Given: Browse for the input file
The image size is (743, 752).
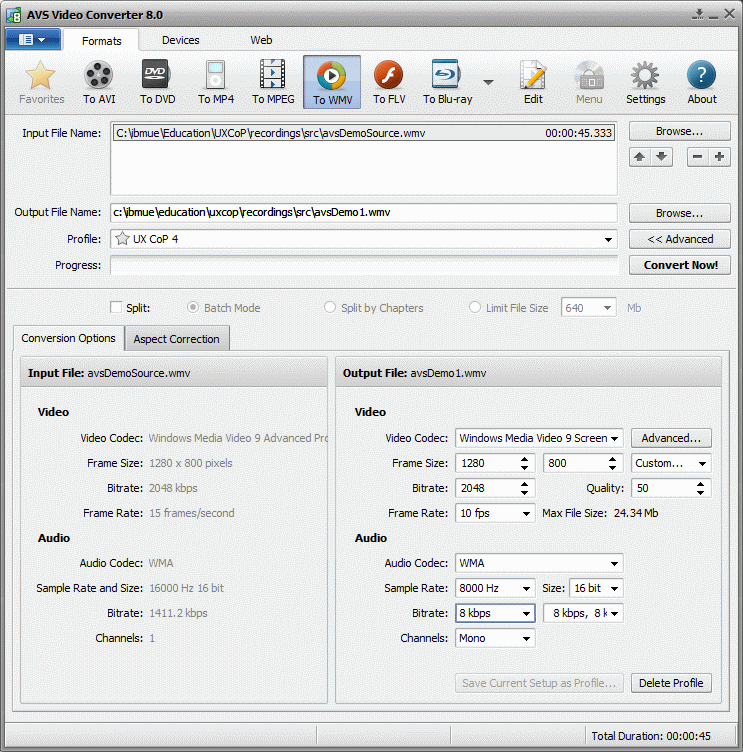Looking at the screenshot, I should pyautogui.click(x=680, y=131).
